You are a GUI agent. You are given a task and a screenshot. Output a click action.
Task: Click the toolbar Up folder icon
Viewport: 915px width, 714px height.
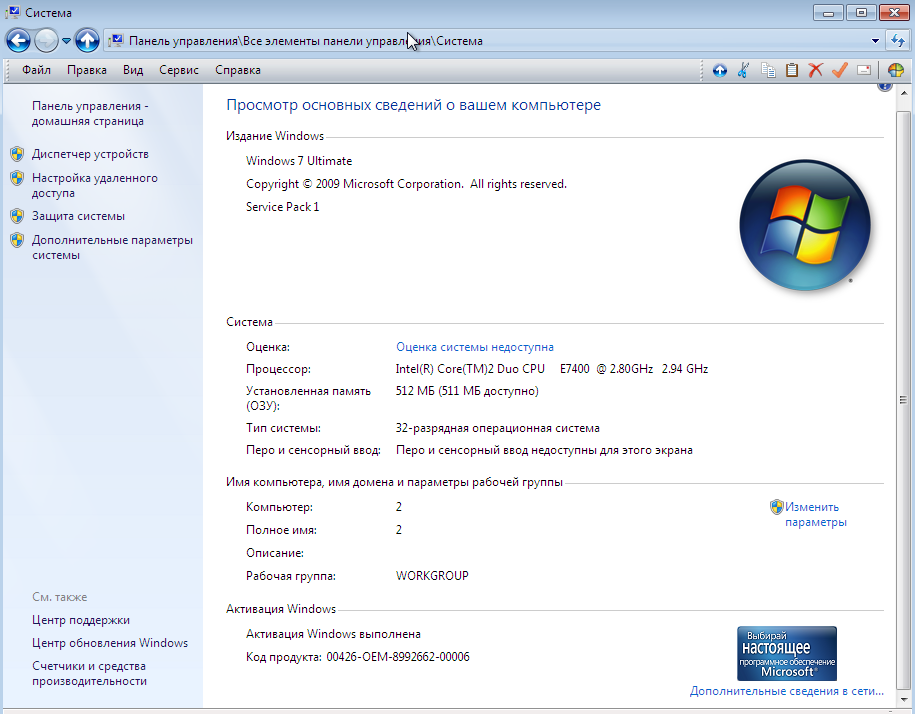[x=720, y=71]
